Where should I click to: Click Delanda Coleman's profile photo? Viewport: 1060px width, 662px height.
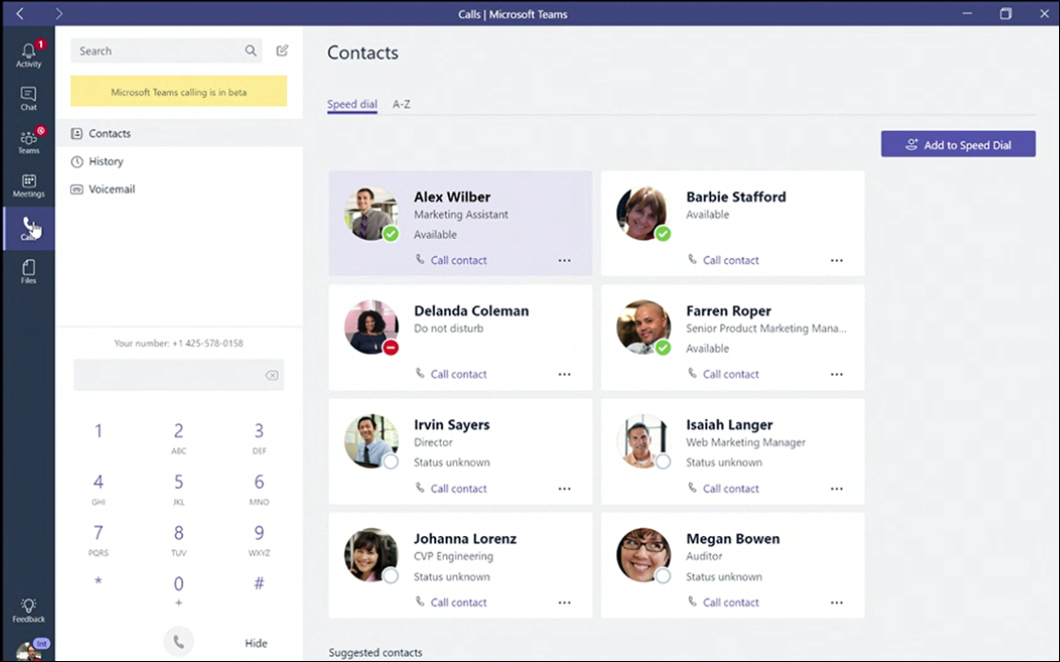tap(370, 327)
